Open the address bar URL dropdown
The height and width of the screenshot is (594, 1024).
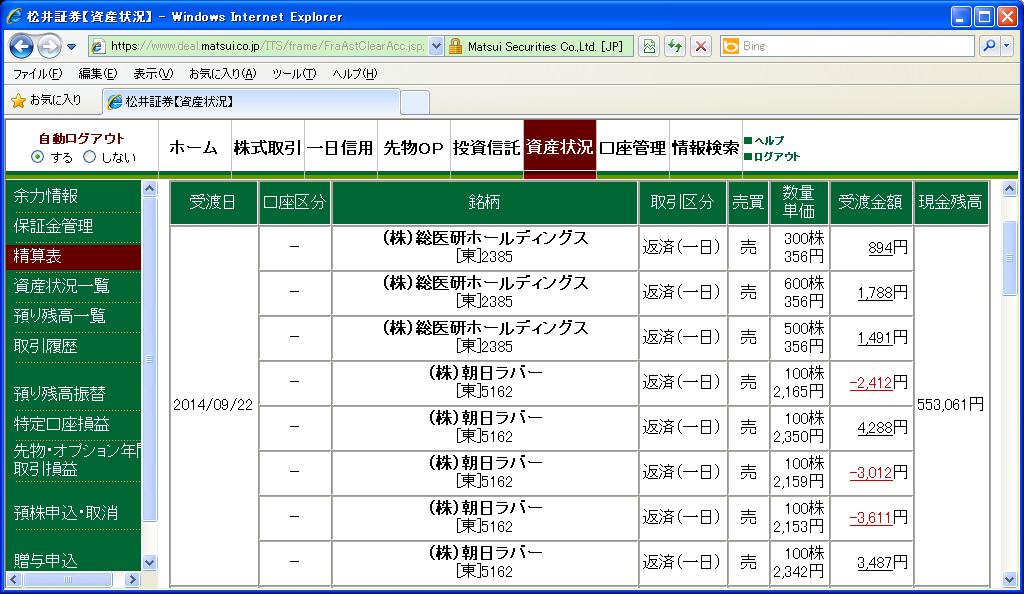tap(436, 46)
